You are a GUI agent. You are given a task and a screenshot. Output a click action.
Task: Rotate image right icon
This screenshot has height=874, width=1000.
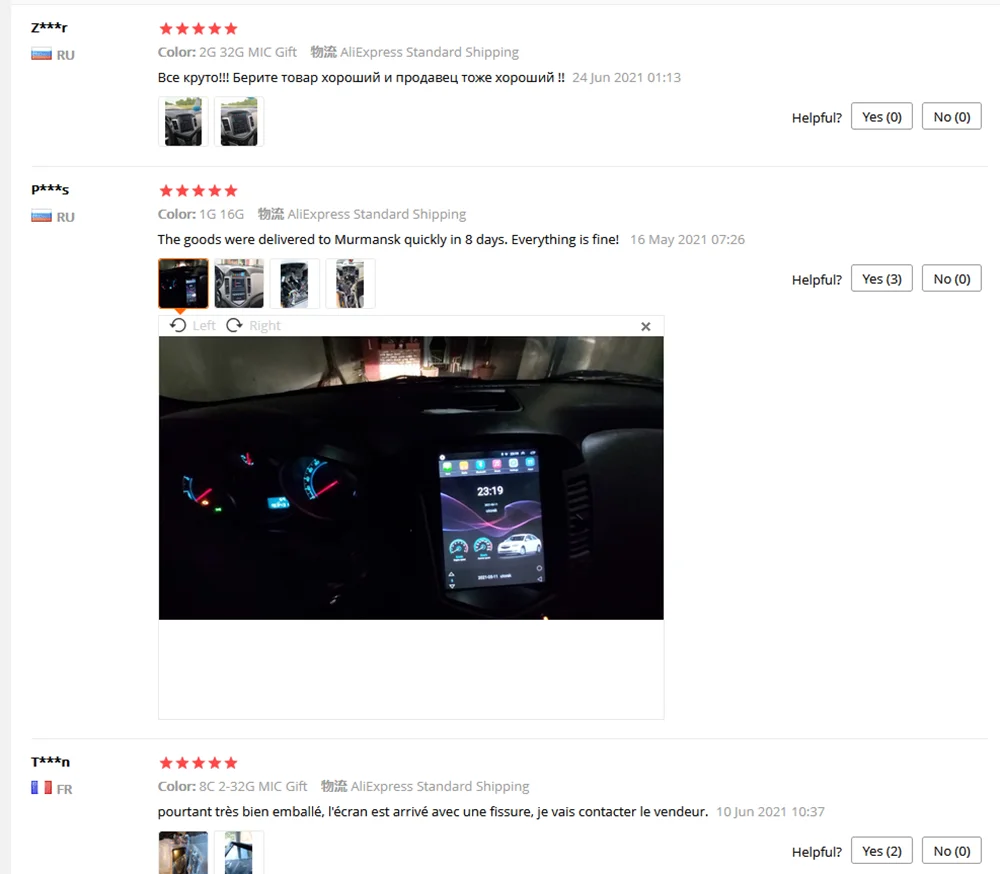coord(235,325)
